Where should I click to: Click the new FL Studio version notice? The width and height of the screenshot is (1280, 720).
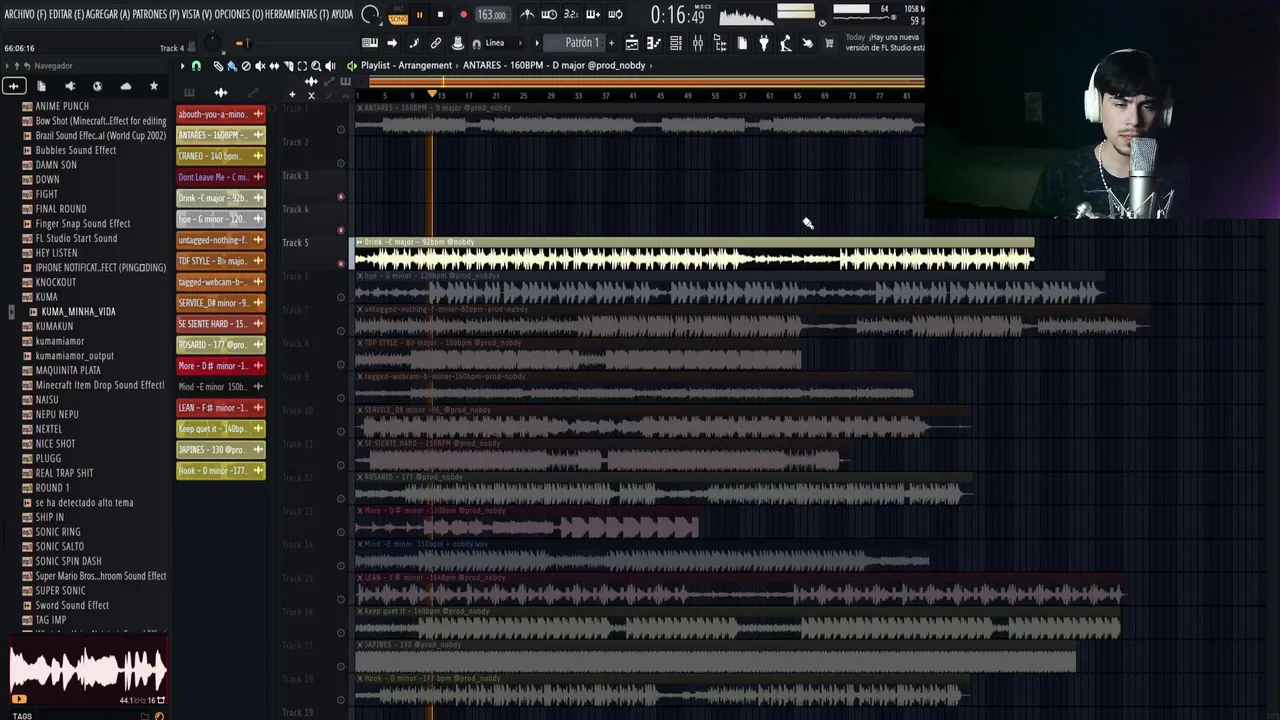pos(885,42)
